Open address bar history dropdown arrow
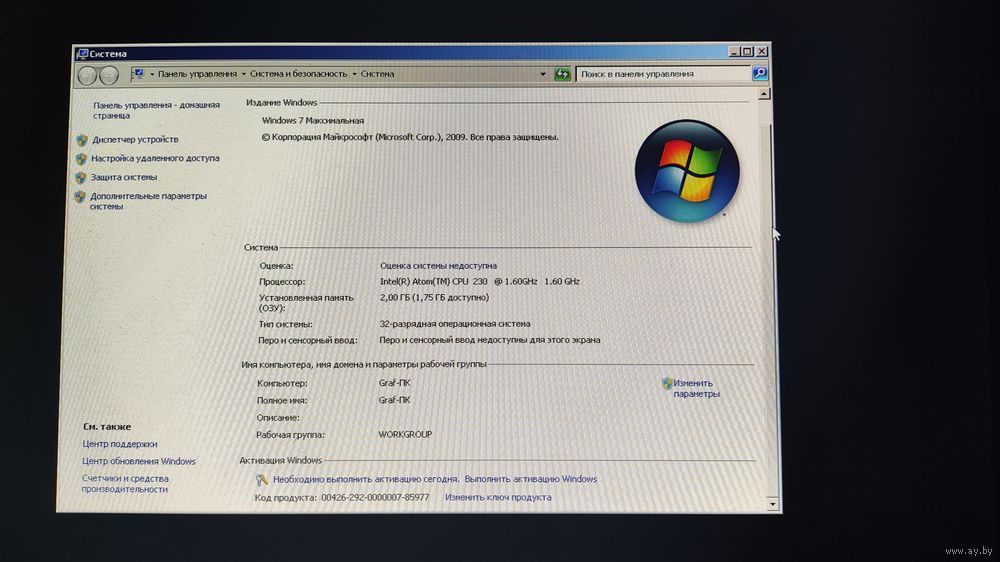This screenshot has height=562, width=1000. coord(543,75)
